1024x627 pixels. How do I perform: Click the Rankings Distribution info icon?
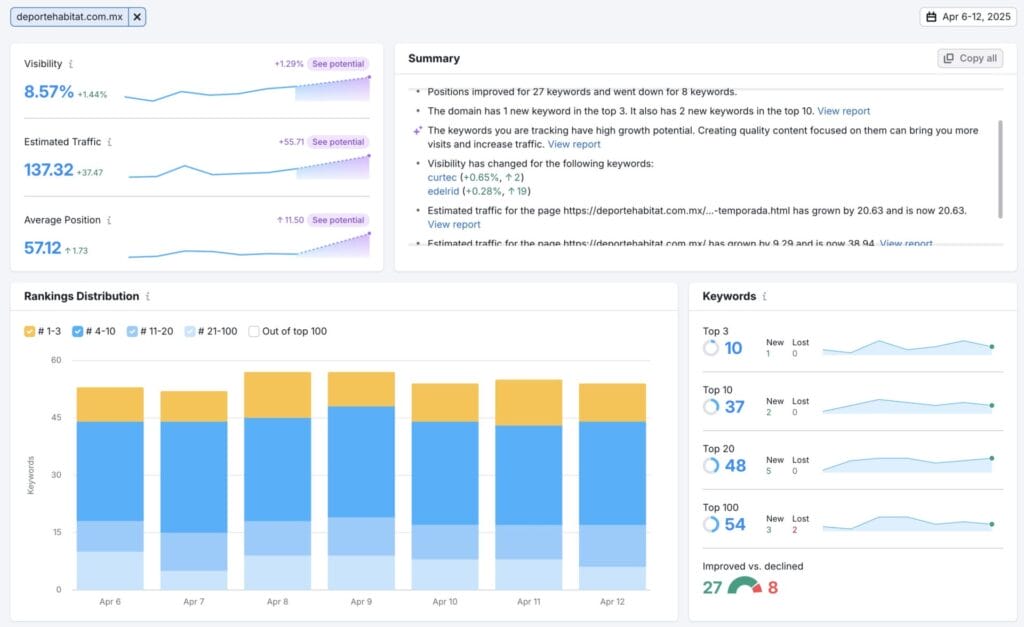(148, 297)
